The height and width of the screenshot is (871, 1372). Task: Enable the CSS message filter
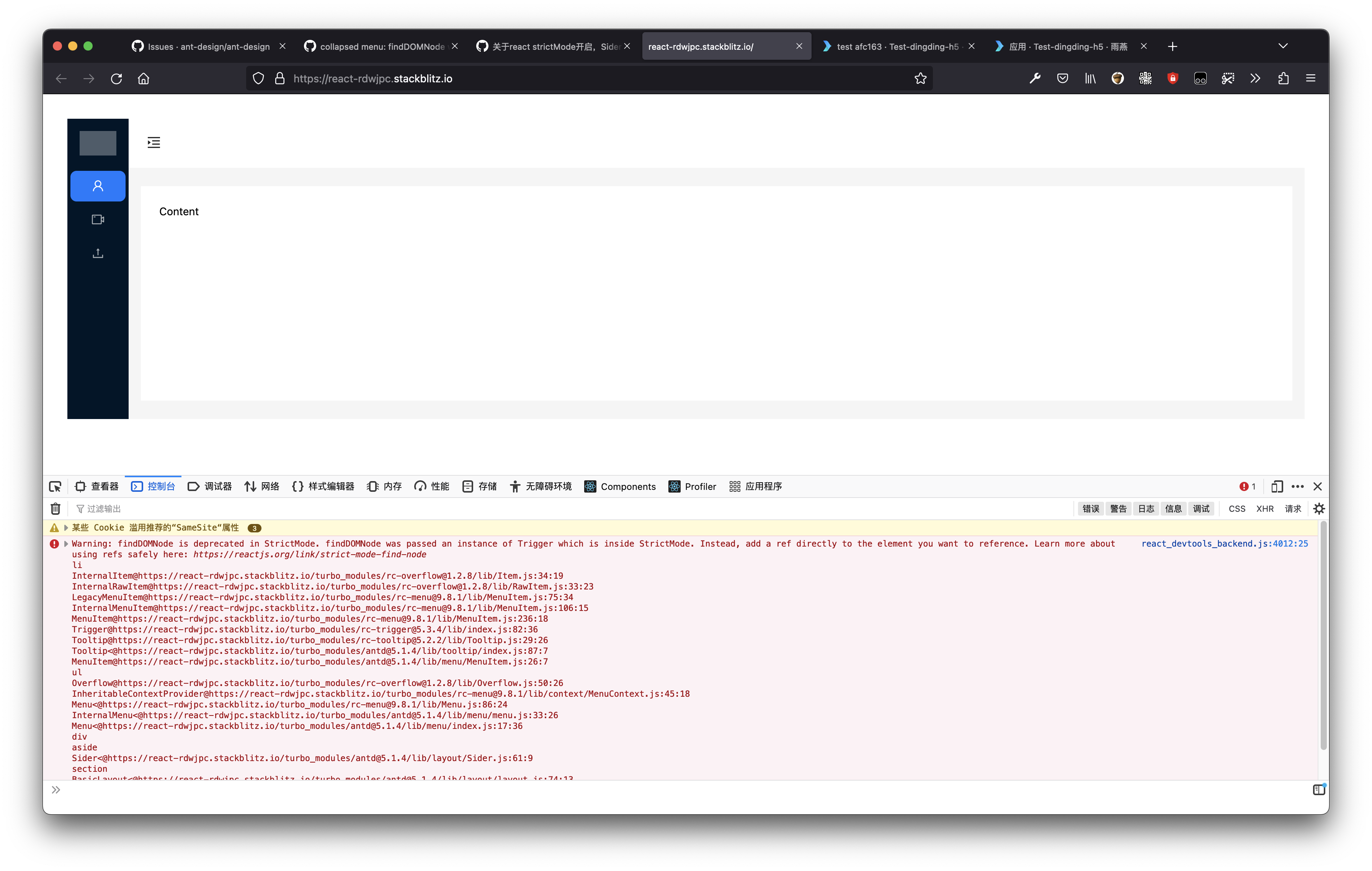1236,508
